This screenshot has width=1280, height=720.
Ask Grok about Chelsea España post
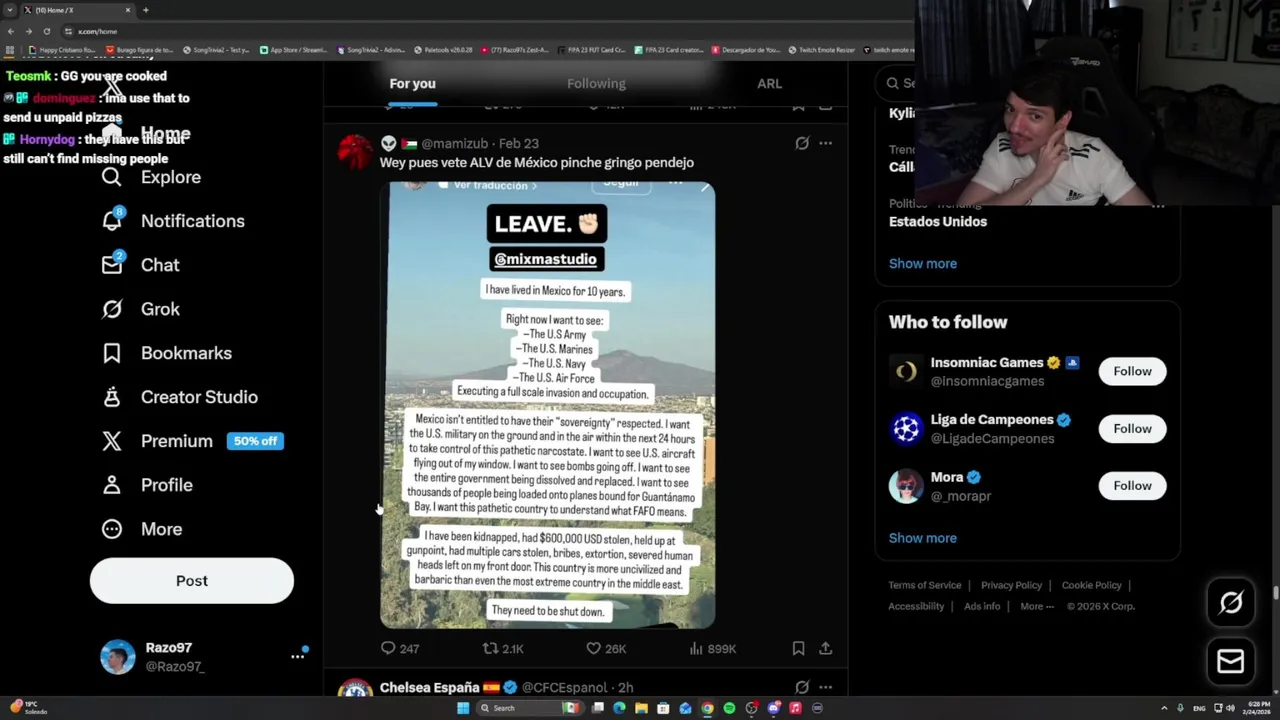tap(802, 687)
